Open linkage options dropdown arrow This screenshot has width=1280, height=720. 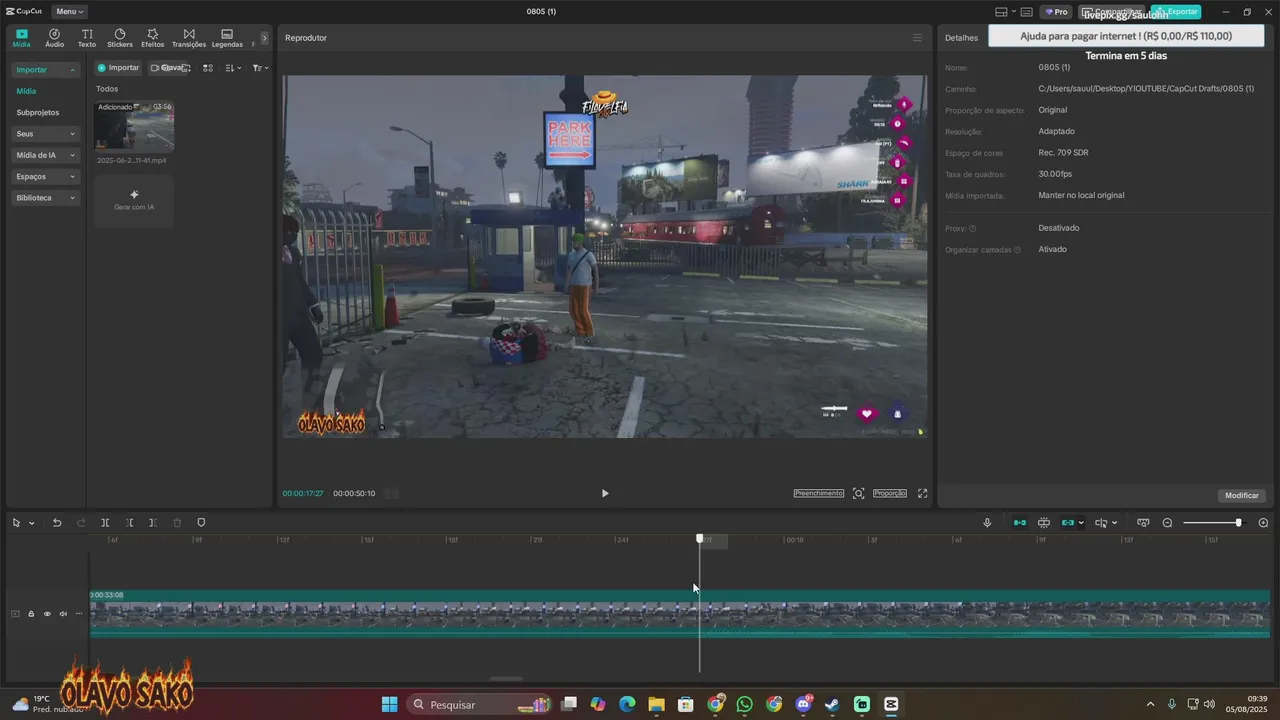coord(1081,523)
